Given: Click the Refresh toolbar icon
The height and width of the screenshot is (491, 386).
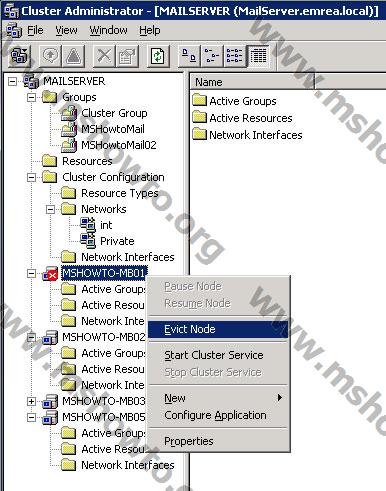Looking at the screenshot, I should (x=158, y=56).
